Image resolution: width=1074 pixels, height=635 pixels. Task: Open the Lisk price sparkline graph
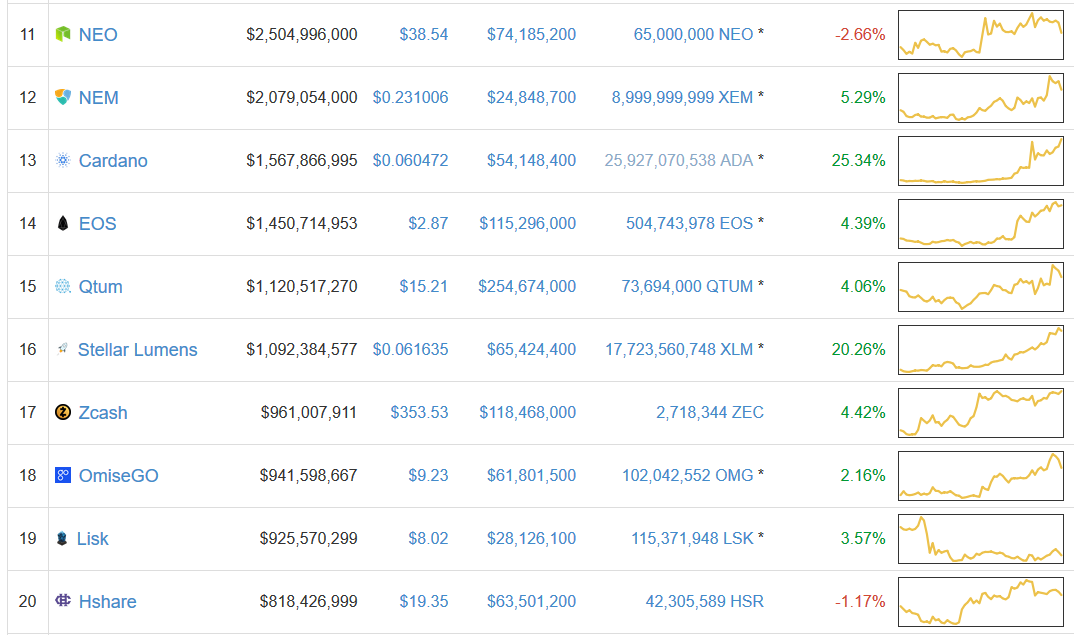(980, 539)
